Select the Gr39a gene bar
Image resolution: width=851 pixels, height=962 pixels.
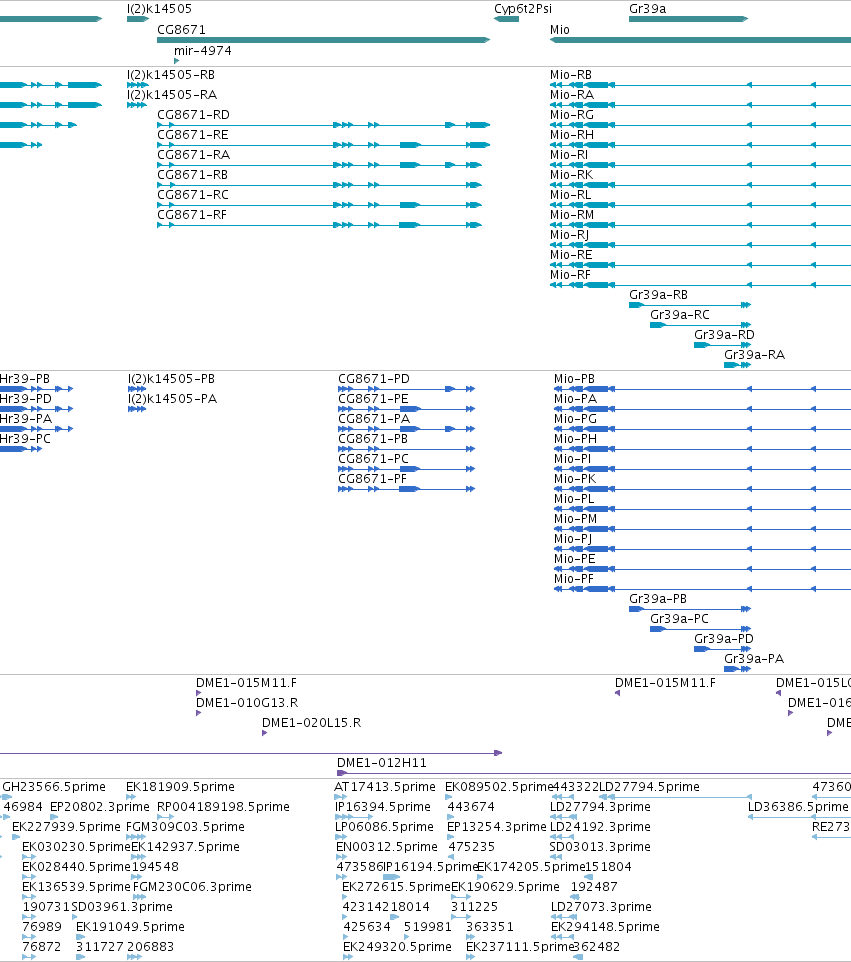[688, 19]
